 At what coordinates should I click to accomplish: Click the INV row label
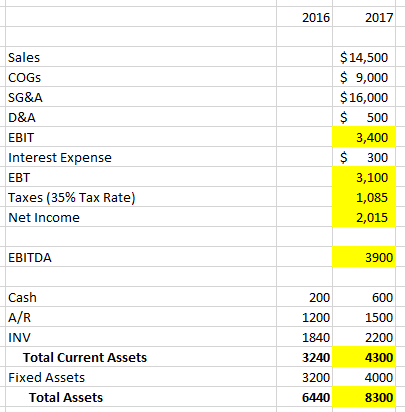[19, 337]
